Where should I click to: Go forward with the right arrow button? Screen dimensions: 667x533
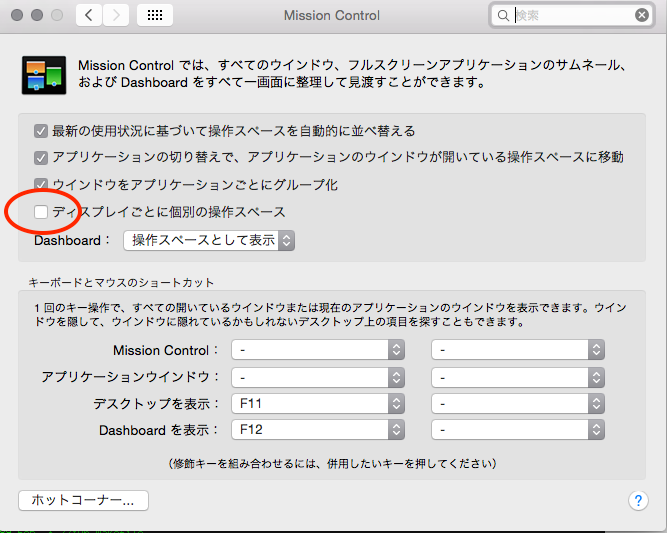click(x=116, y=15)
